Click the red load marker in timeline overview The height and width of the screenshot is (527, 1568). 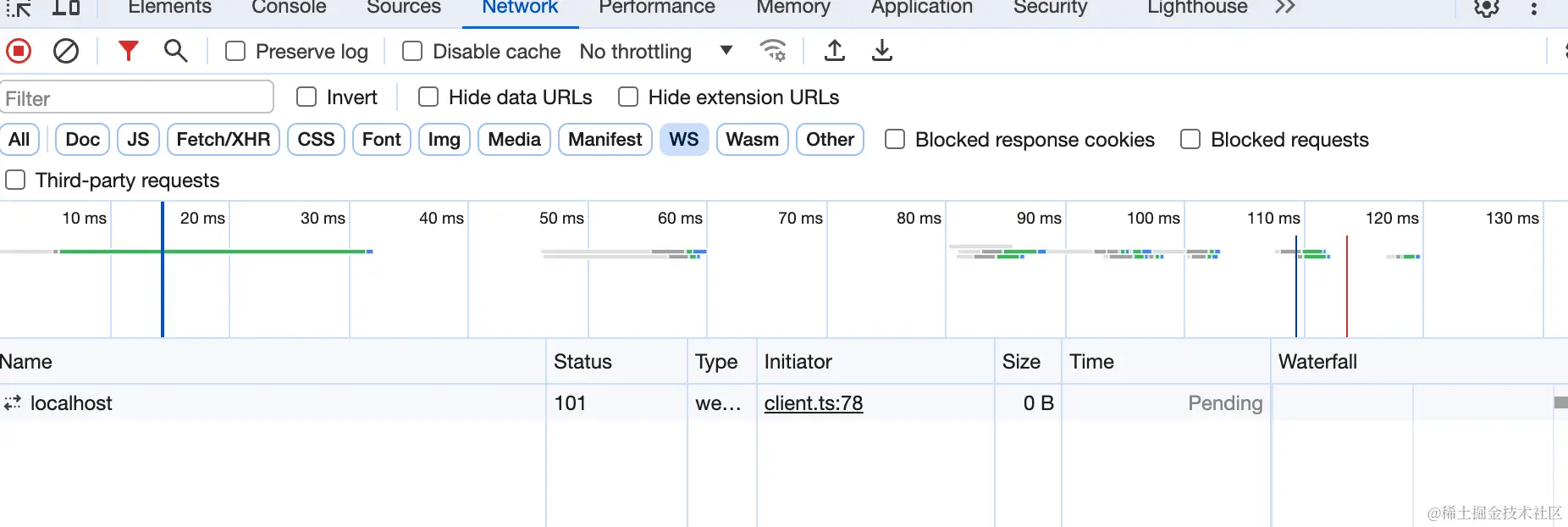[1347, 288]
